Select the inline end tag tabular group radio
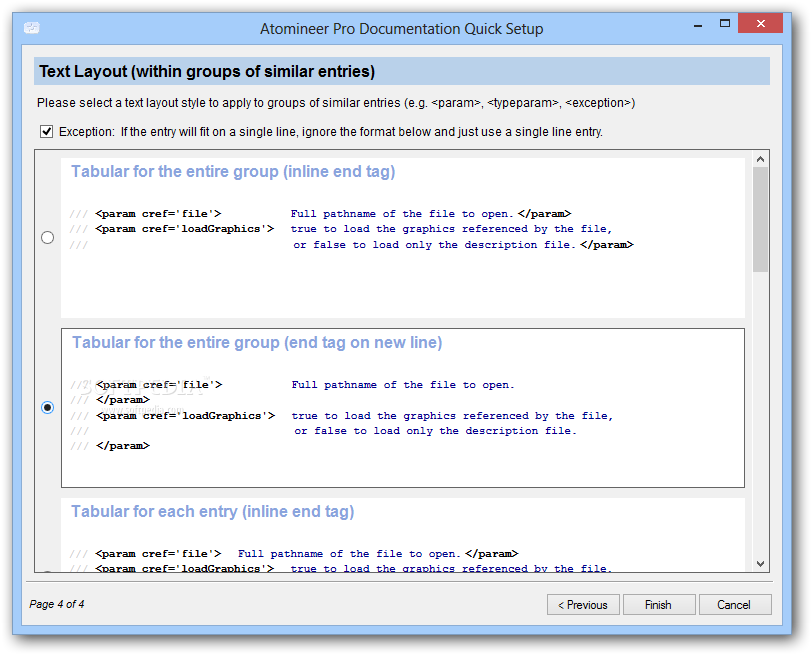Screen dimensions: 812x655 48,238
